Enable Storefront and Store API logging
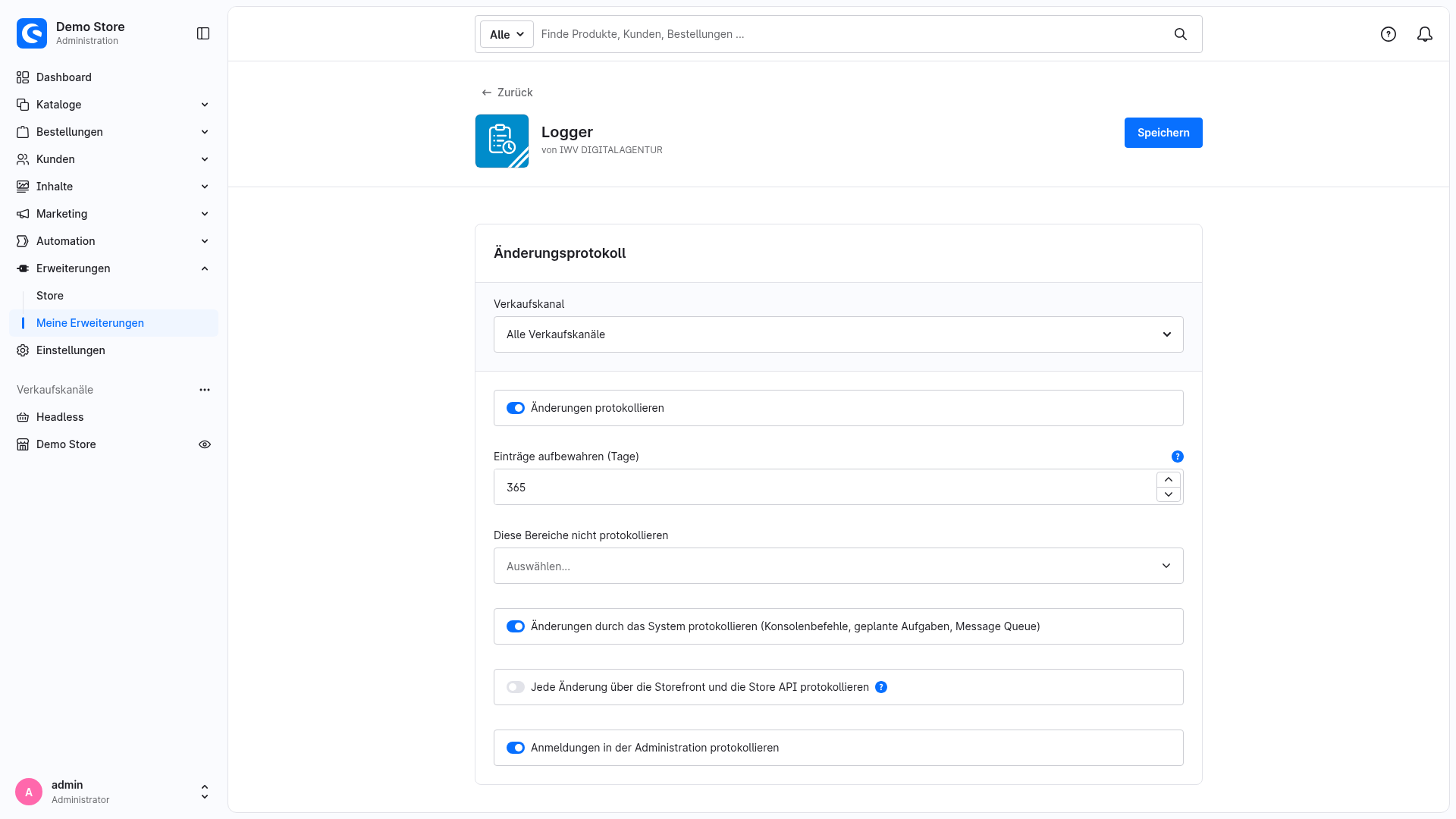 click(516, 687)
